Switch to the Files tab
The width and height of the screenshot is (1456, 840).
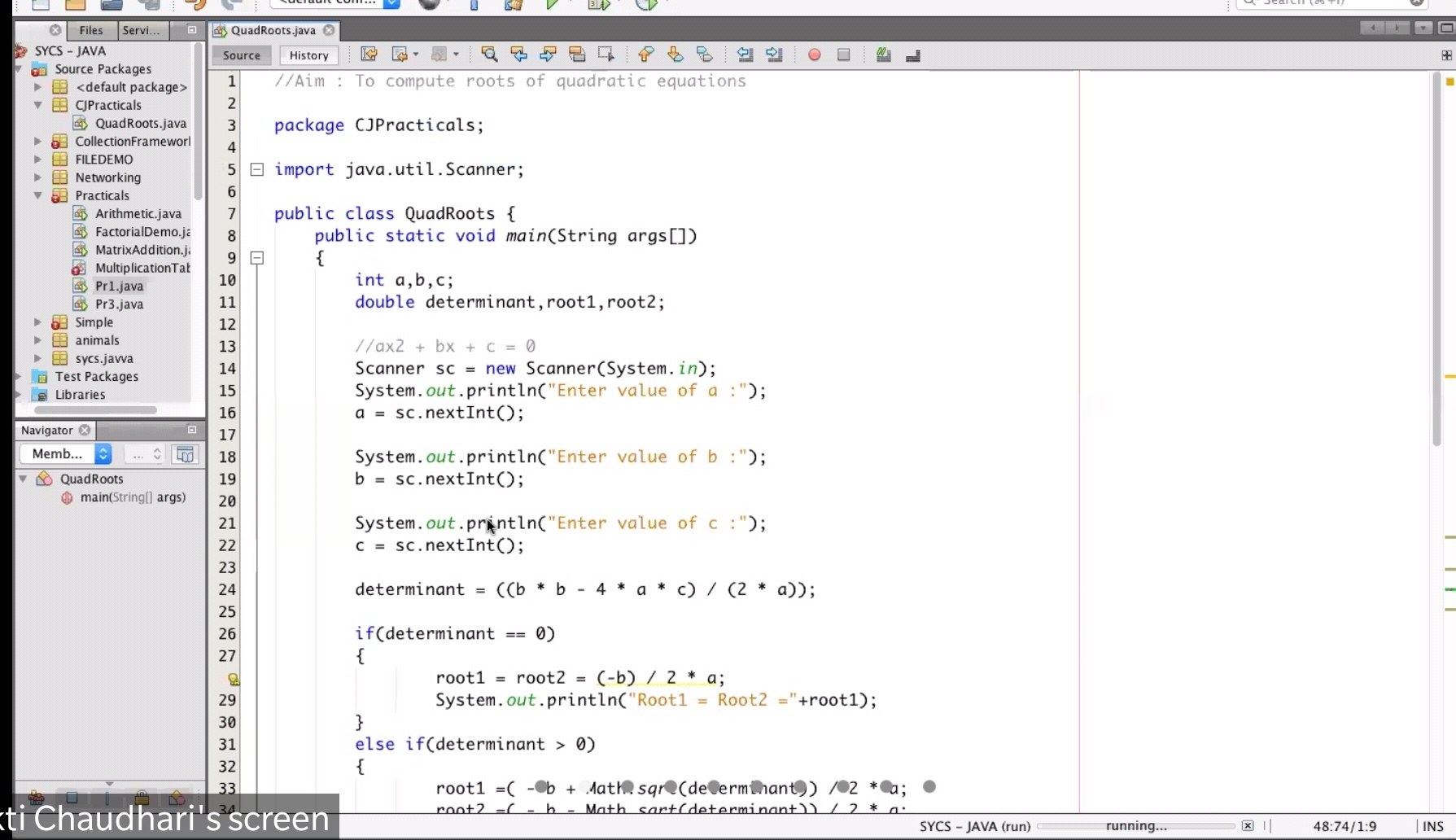pos(91,30)
